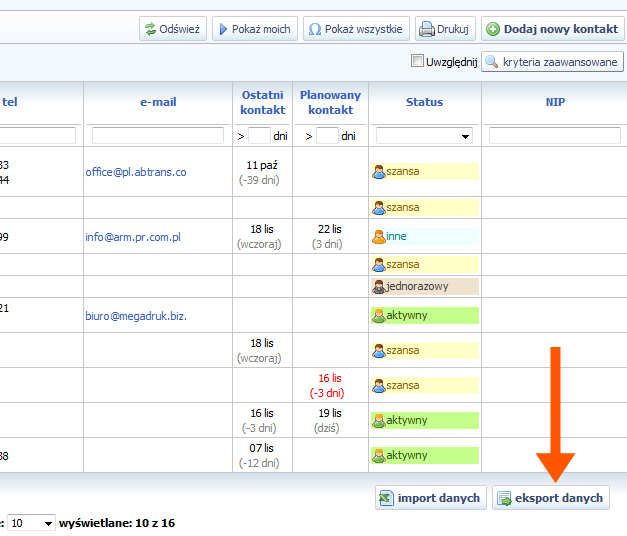
Task: Click the jednorazowy status badge
Action: click(x=417, y=286)
